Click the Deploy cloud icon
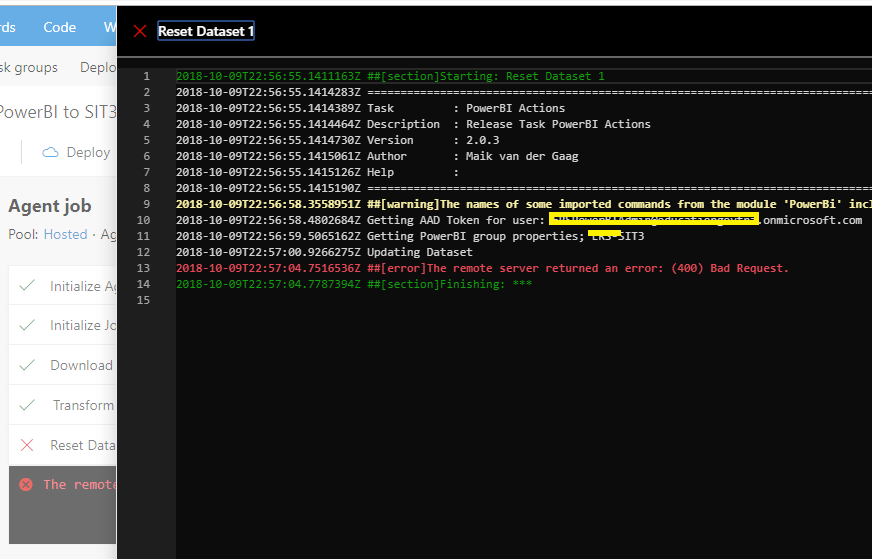872x559 pixels. click(50, 152)
